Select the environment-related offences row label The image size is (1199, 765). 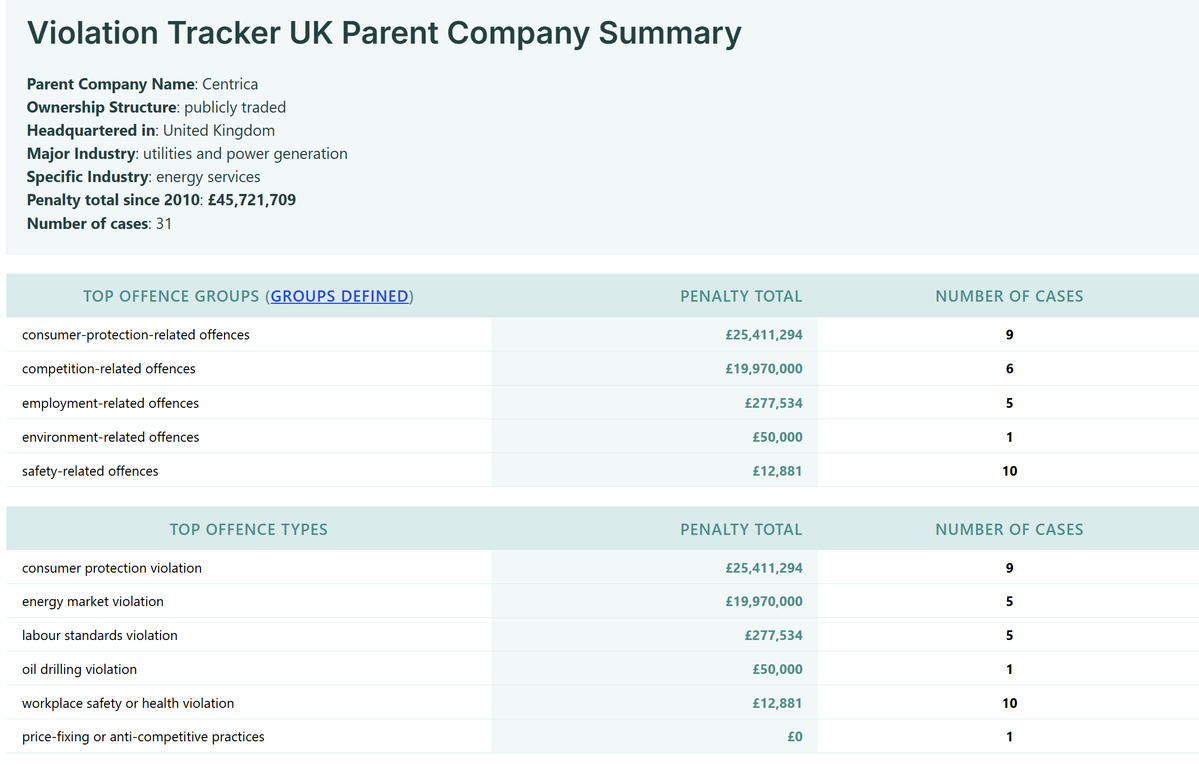coord(110,437)
